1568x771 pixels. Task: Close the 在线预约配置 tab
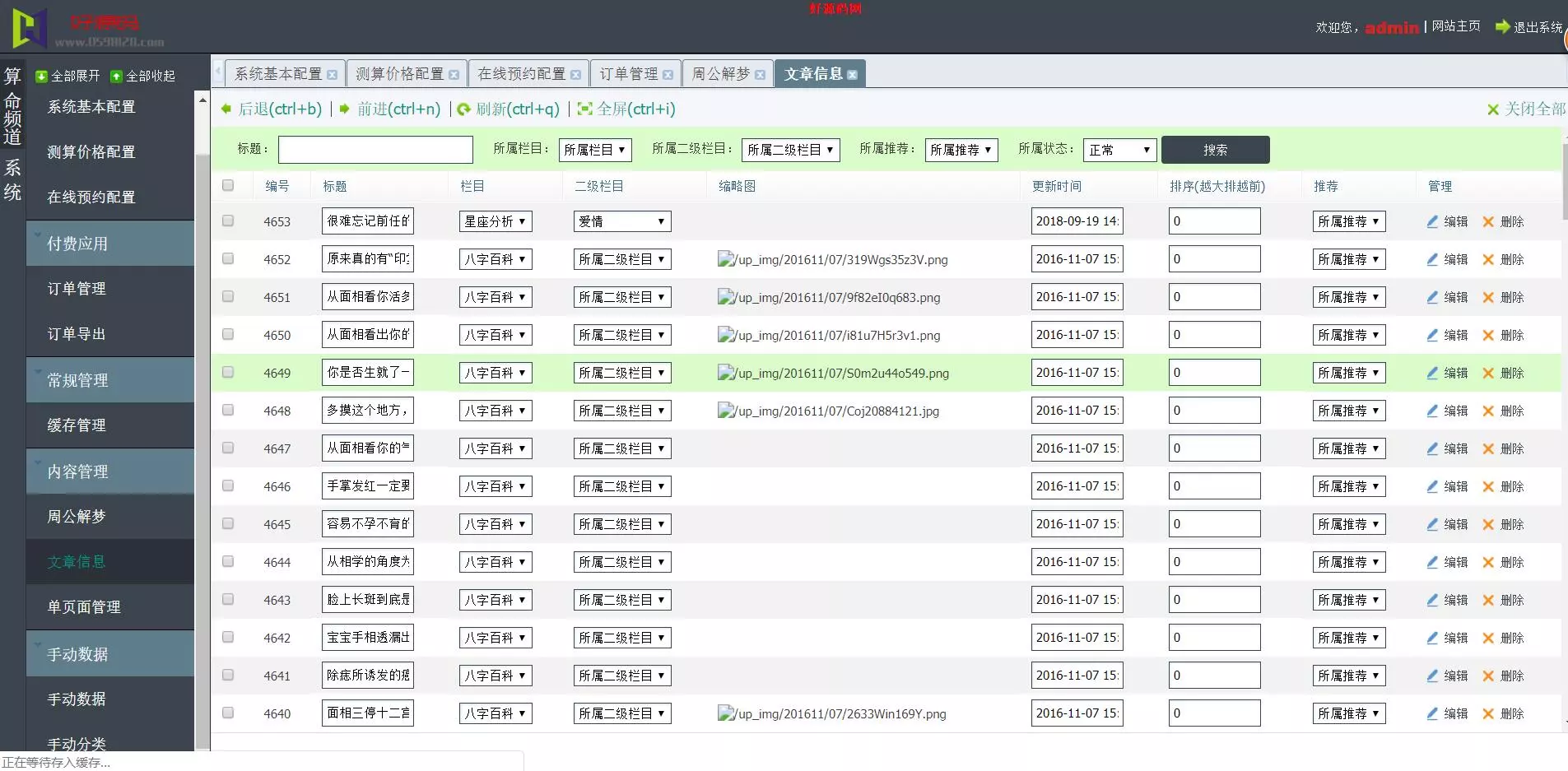pyautogui.click(x=575, y=75)
